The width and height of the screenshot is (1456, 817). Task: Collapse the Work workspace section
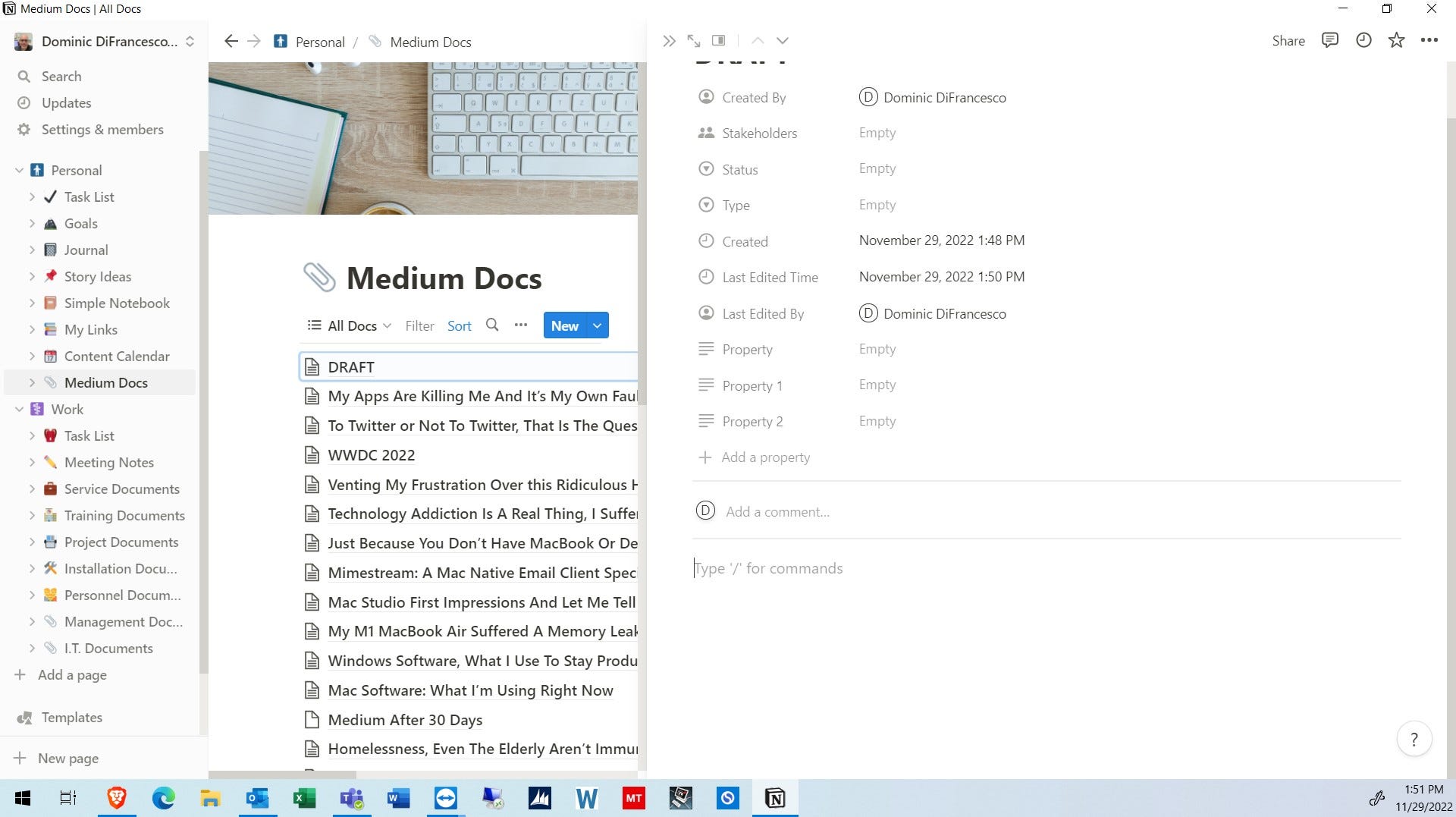point(20,410)
